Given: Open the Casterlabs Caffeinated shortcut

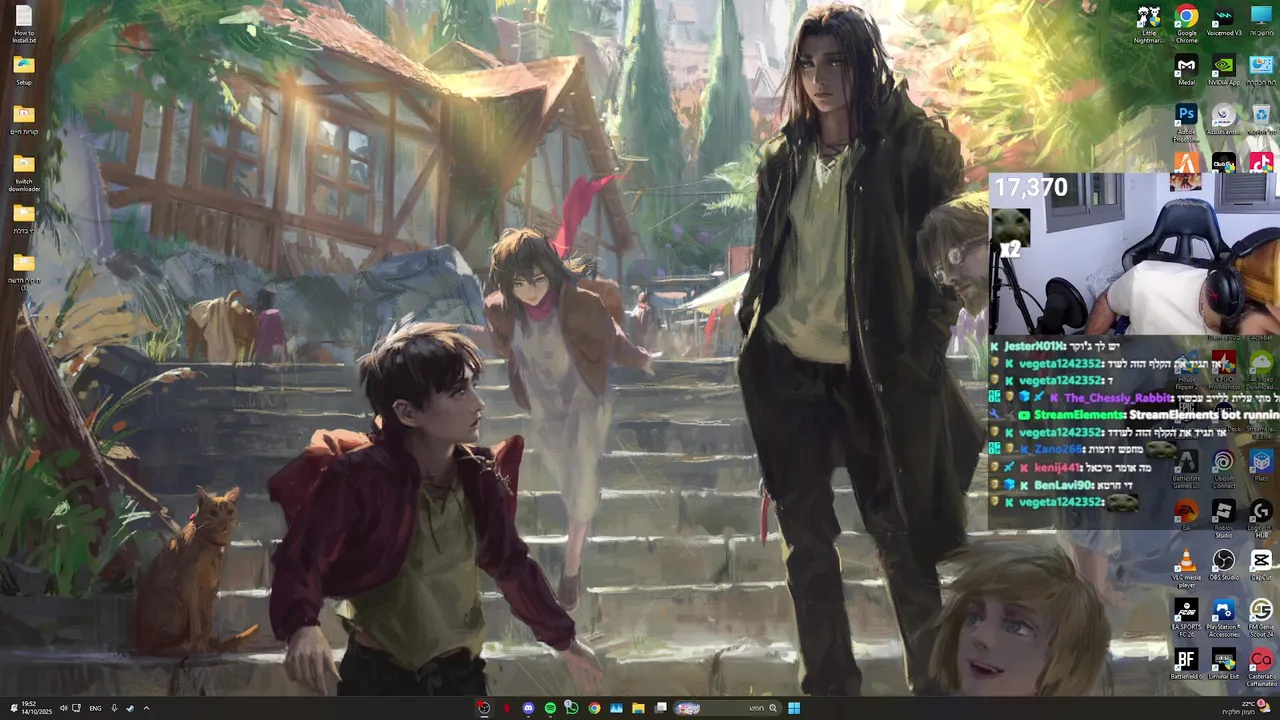Looking at the screenshot, I should click(1261, 668).
